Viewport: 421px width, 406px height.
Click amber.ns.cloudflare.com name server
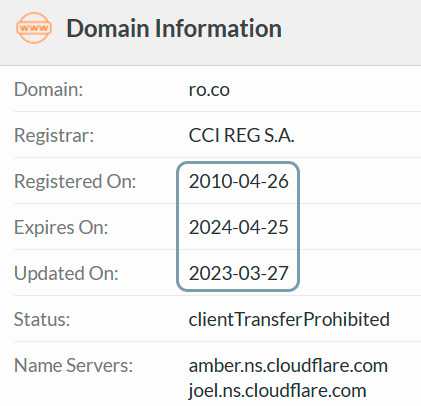[x=288, y=366]
